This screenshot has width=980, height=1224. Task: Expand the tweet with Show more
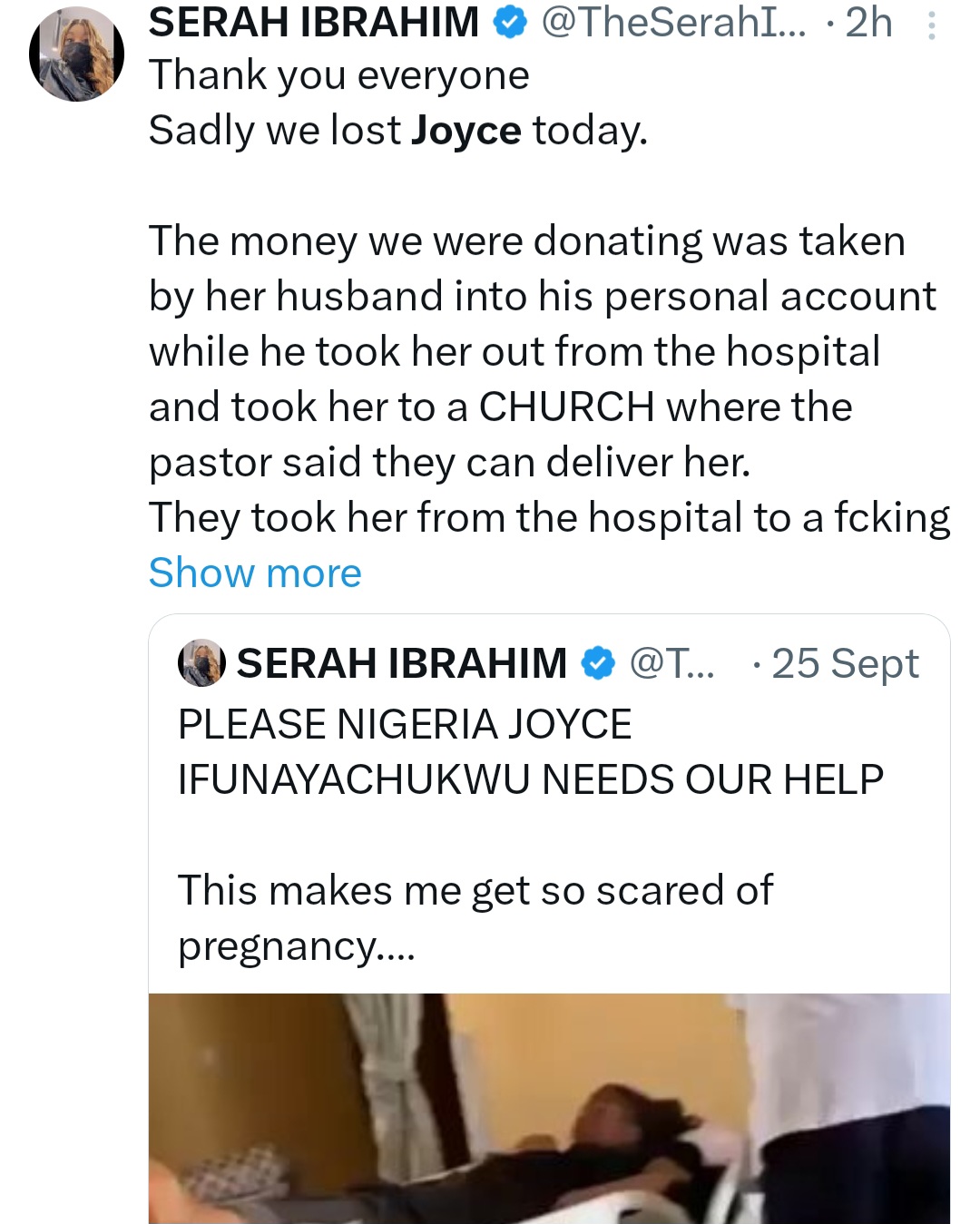tap(255, 573)
